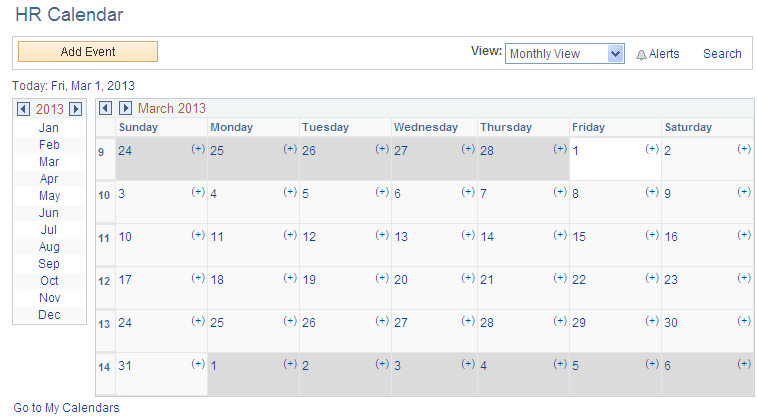Viewport: 757px width, 417px height.
Task: Select Oct in the month list
Action: click(x=49, y=281)
